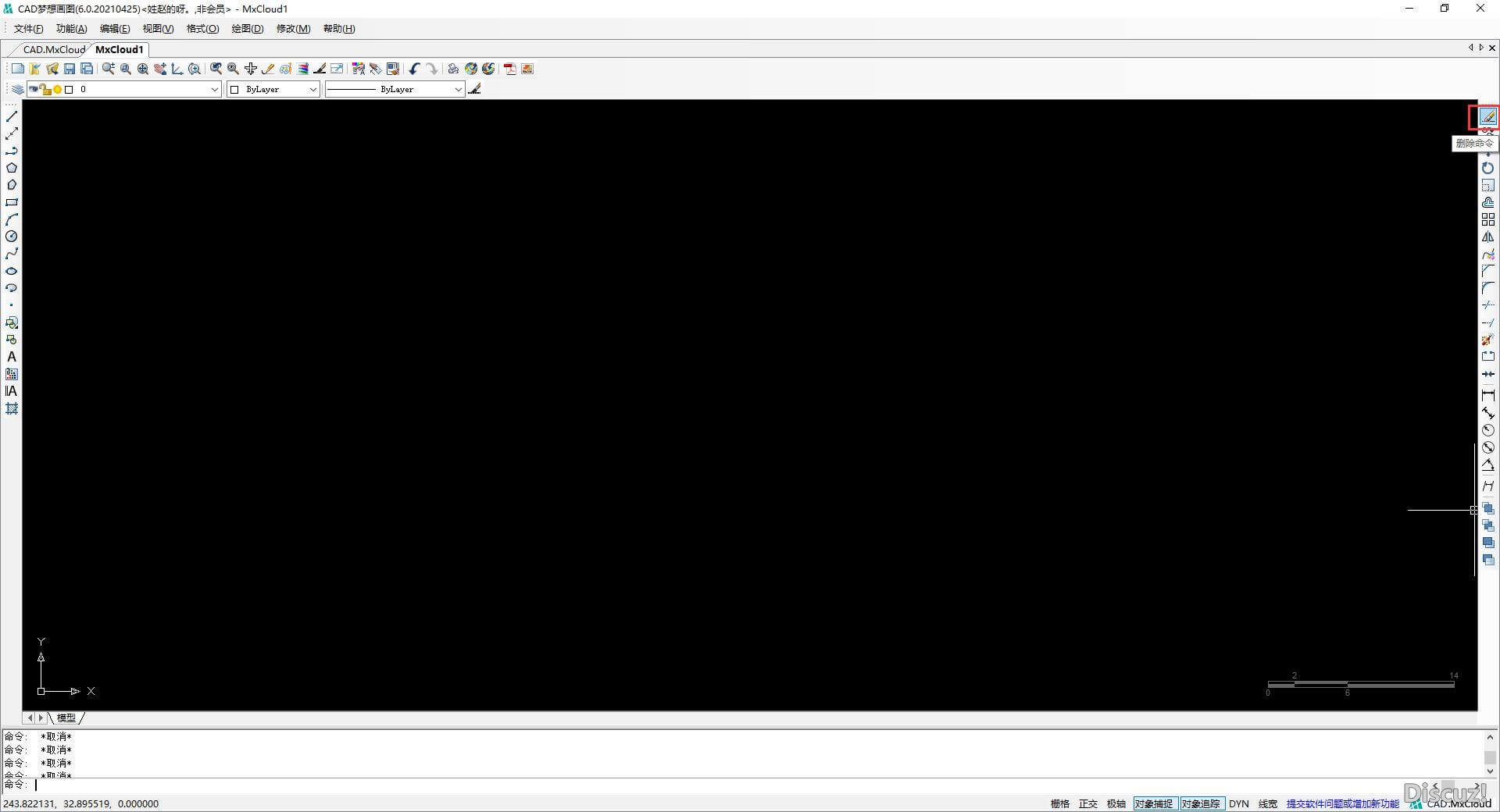Open the 绘图(D) menu
This screenshot has width=1500, height=812.
click(x=247, y=29)
